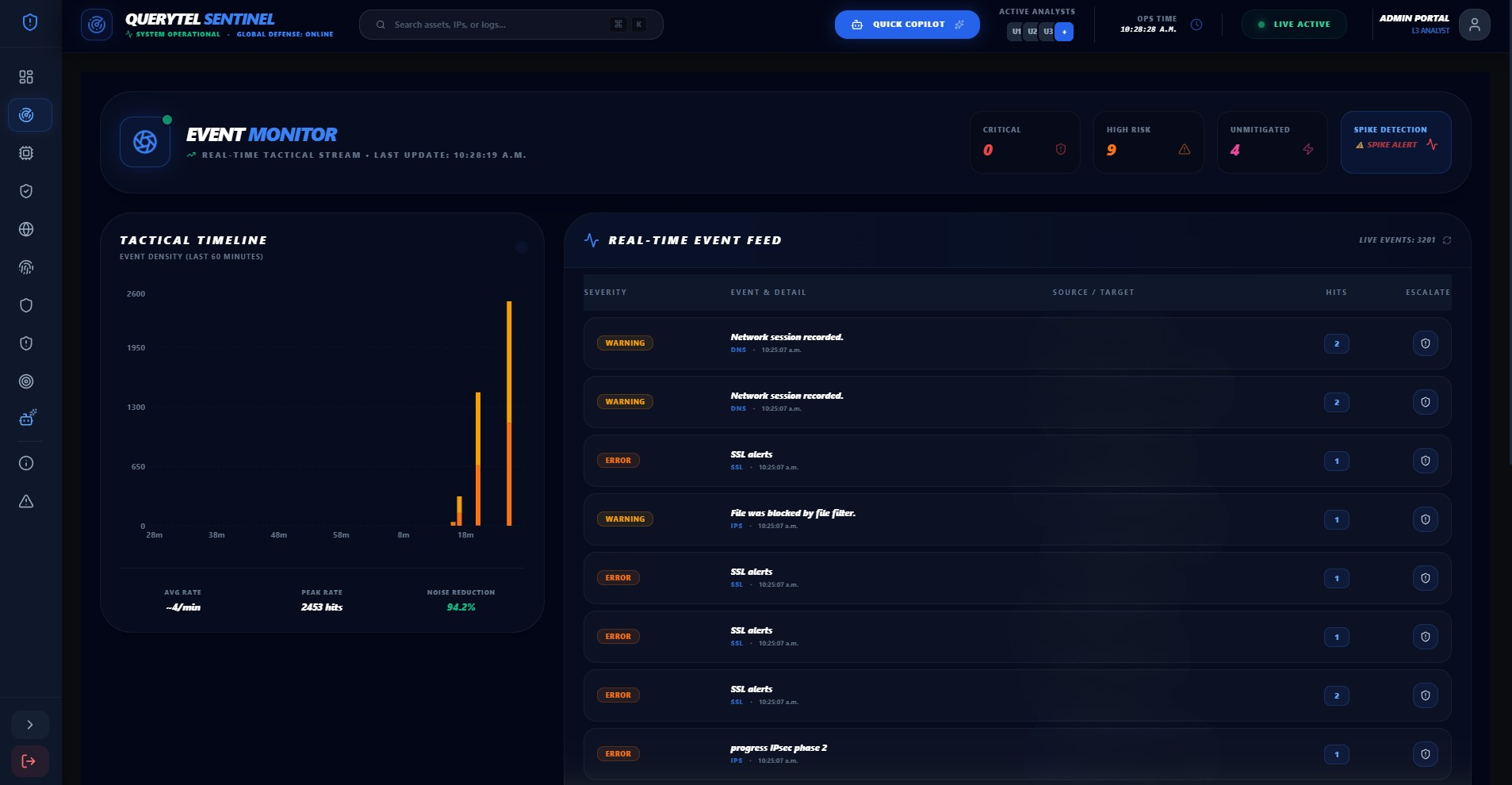
Task: Expand the collapsed sidebar with the chevron
Action: point(30,724)
